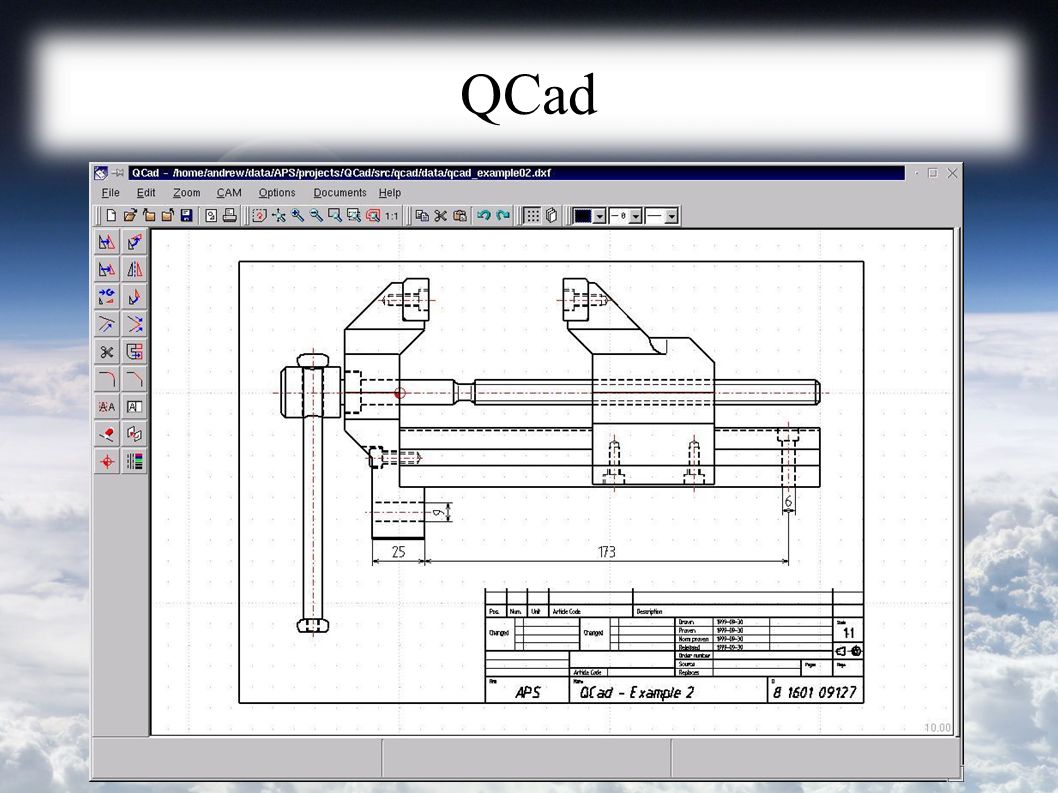Click the redraw zoom icon
The image size is (1058, 793).
pyautogui.click(x=259, y=215)
